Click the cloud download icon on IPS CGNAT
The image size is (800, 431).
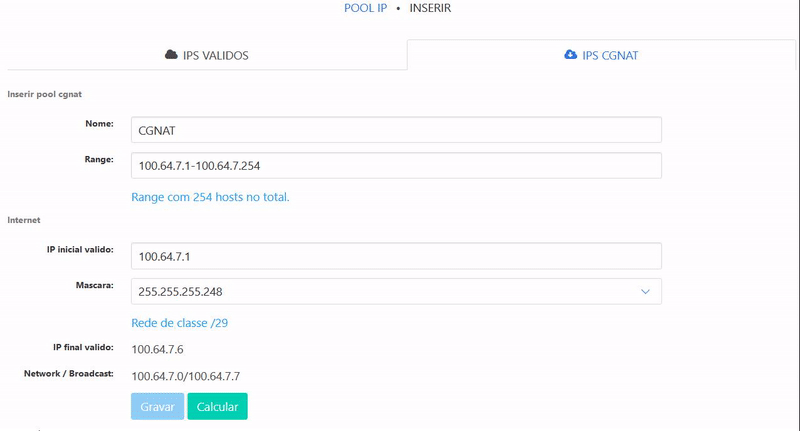(570, 55)
